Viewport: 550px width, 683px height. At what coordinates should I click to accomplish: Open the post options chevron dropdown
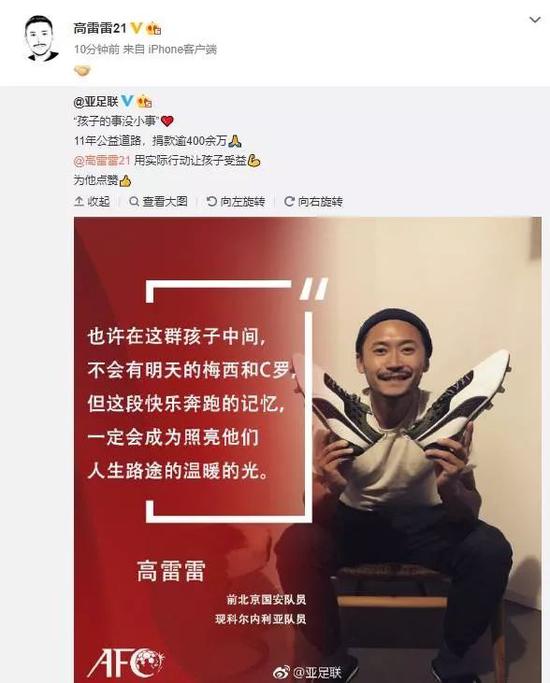pyautogui.click(x=534, y=20)
